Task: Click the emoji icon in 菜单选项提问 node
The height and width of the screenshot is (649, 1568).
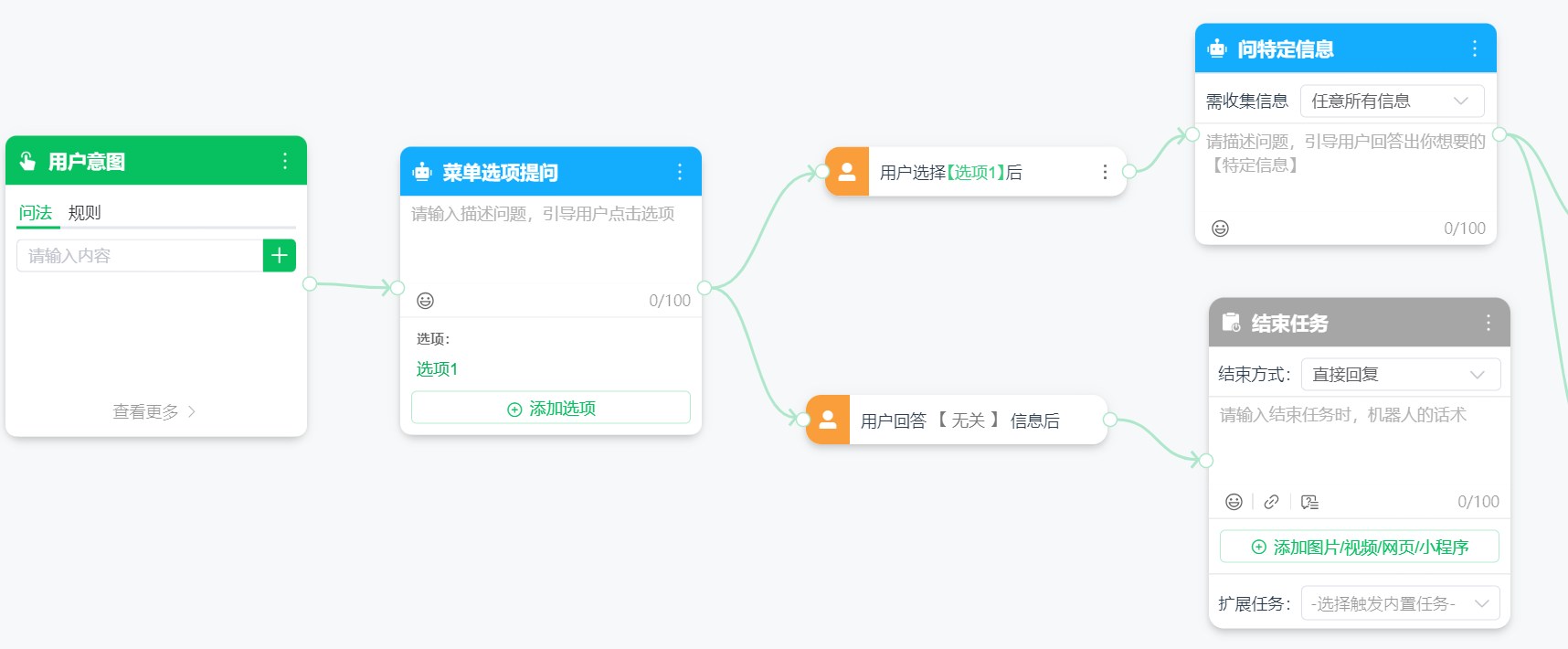Action: pyautogui.click(x=425, y=301)
